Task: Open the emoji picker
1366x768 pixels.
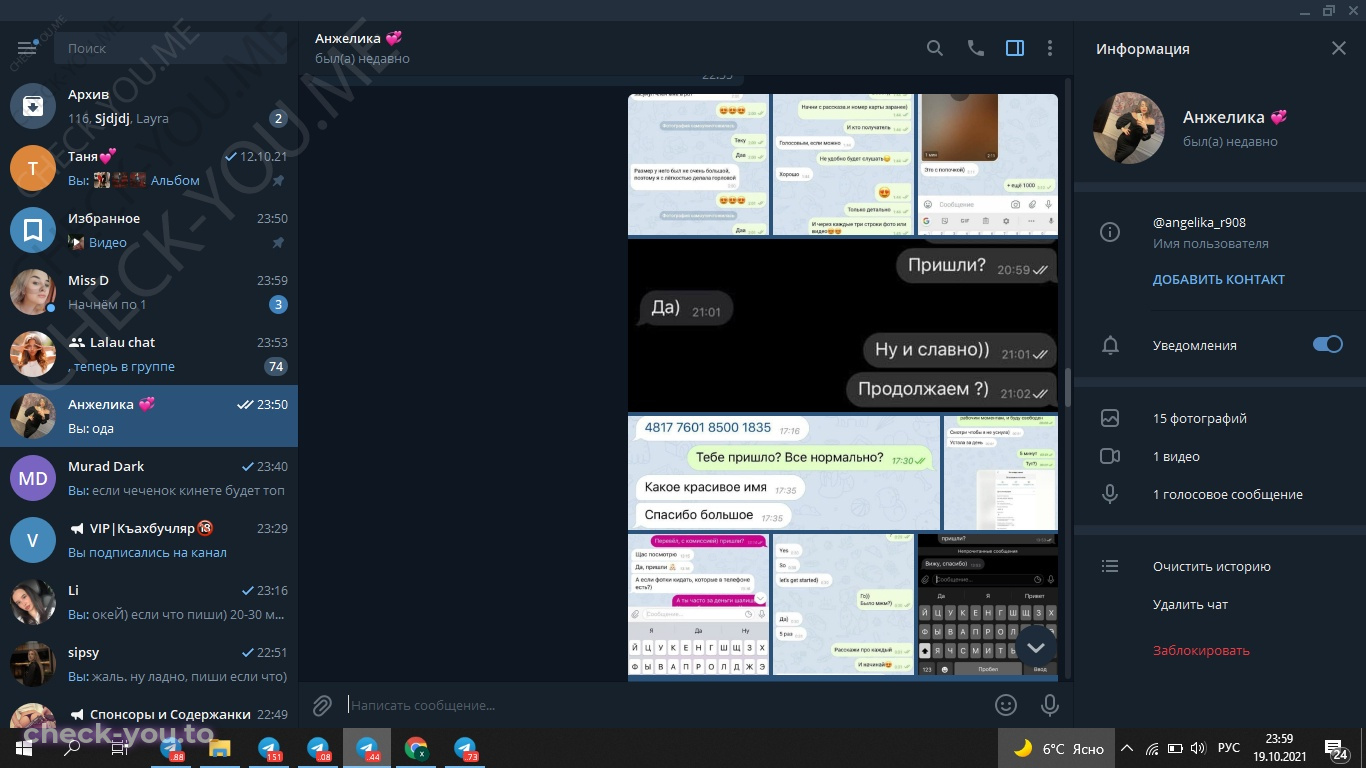Action: point(1006,705)
